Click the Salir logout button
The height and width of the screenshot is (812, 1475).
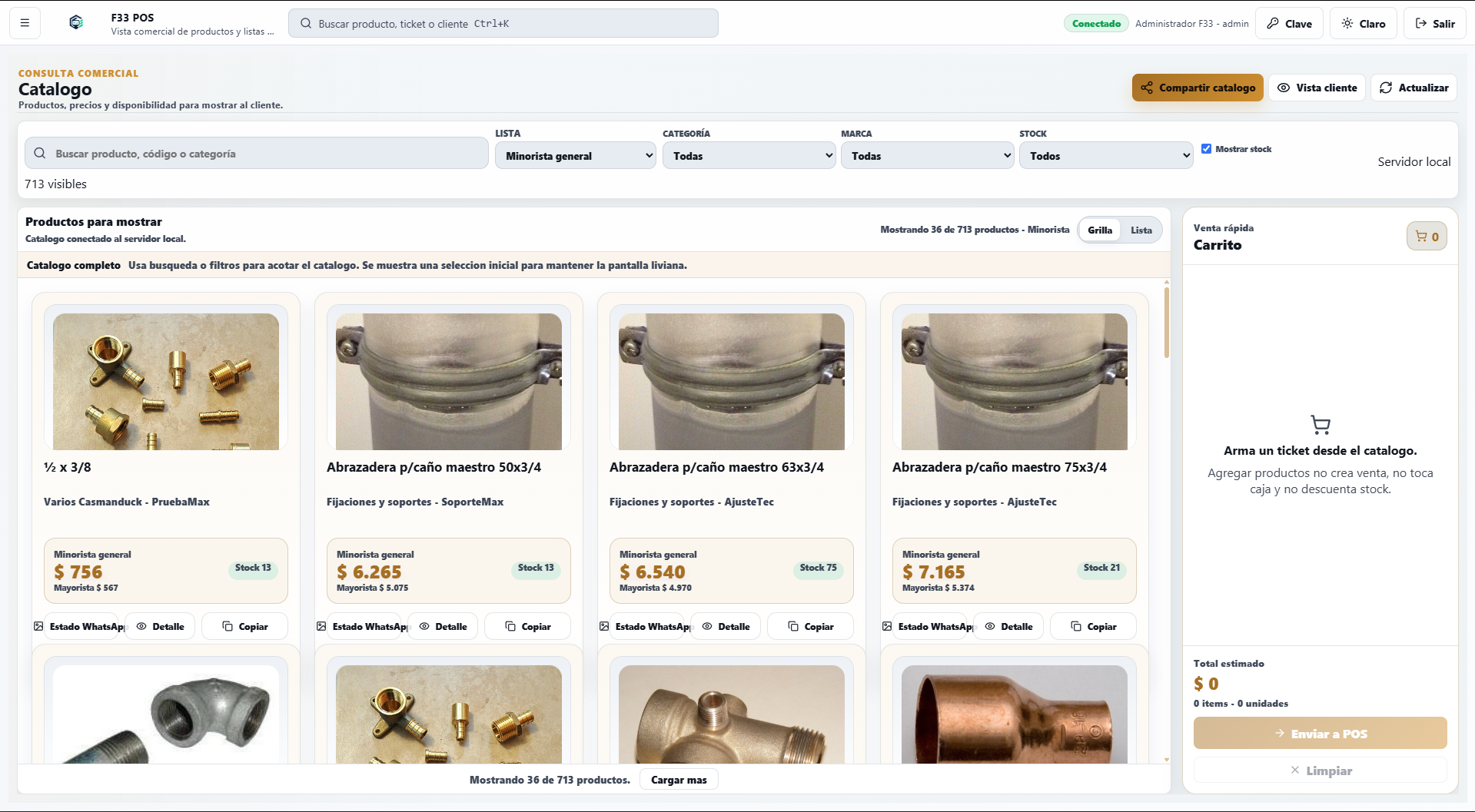(x=1434, y=23)
